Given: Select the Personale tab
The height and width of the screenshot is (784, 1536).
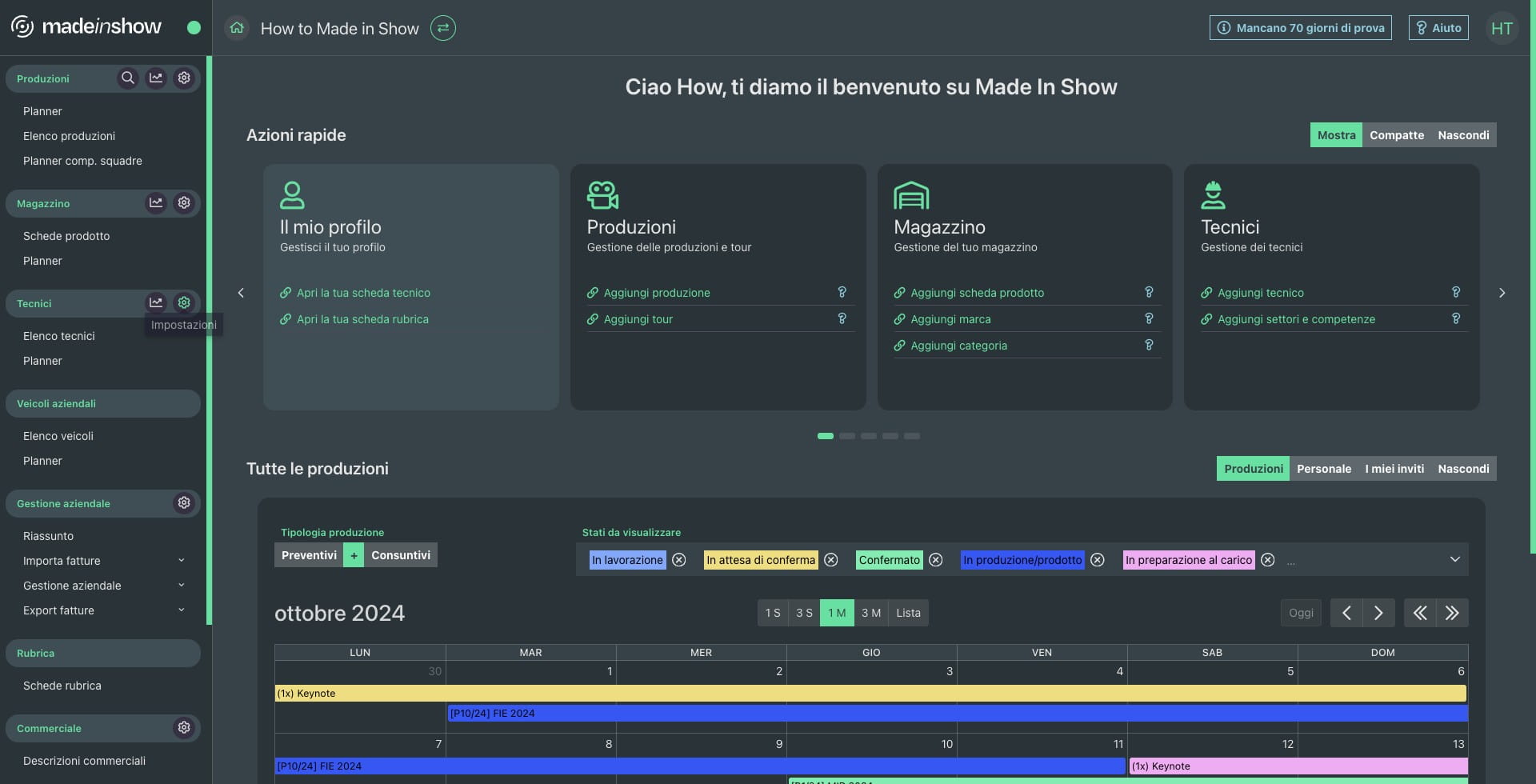Looking at the screenshot, I should pyautogui.click(x=1323, y=469).
